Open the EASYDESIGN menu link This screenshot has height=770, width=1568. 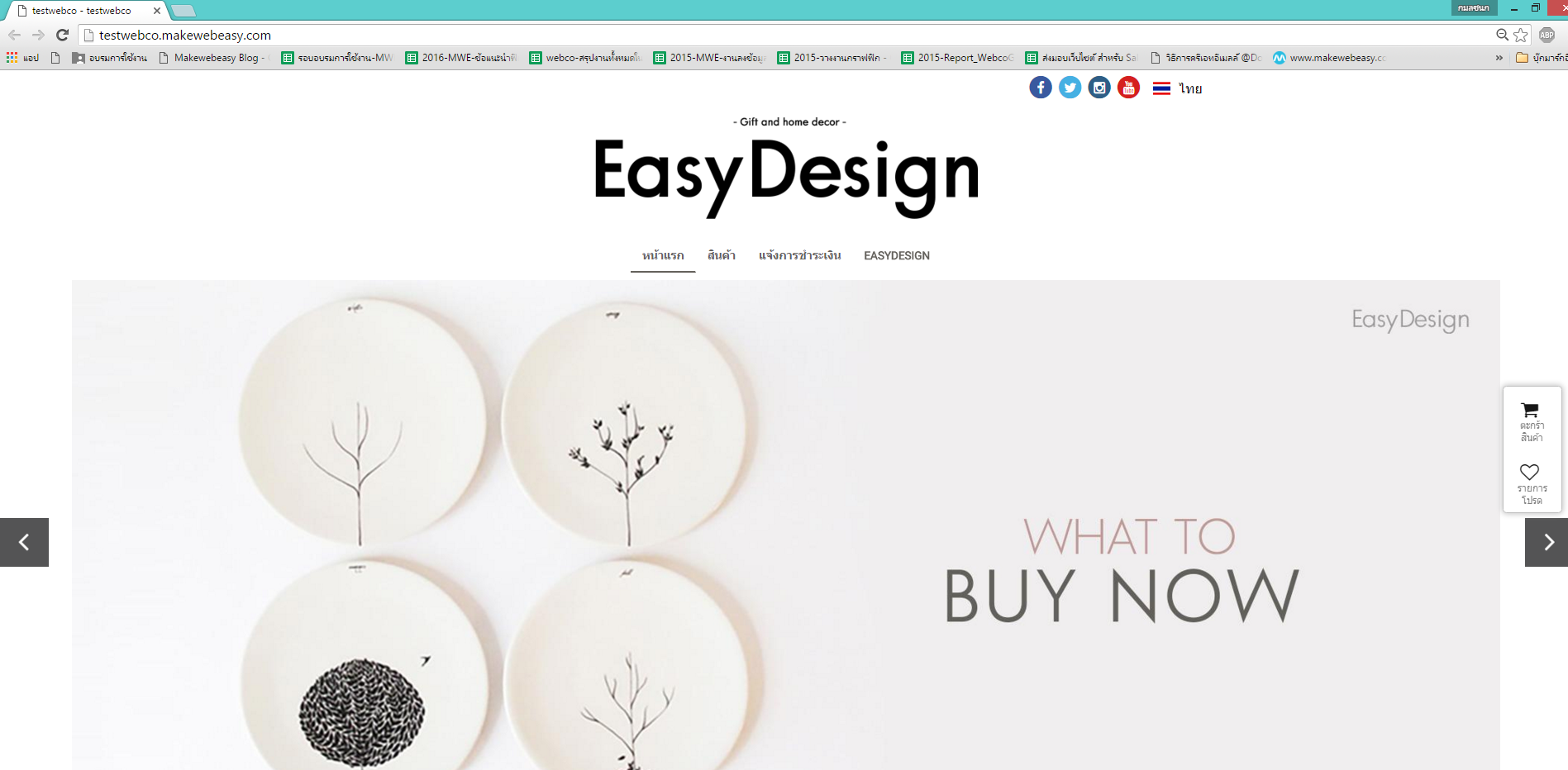[x=897, y=255]
